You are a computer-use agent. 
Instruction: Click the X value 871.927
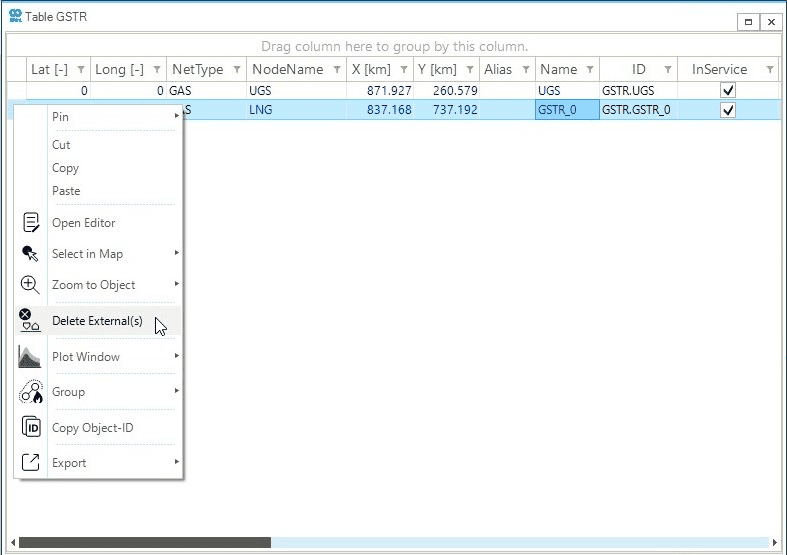coord(389,91)
